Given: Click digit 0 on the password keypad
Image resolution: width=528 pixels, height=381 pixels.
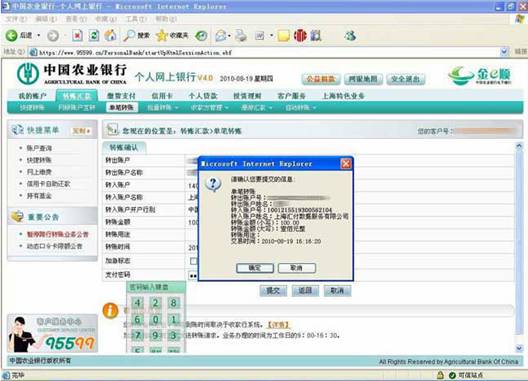Looking at the screenshot, I should (155, 319).
